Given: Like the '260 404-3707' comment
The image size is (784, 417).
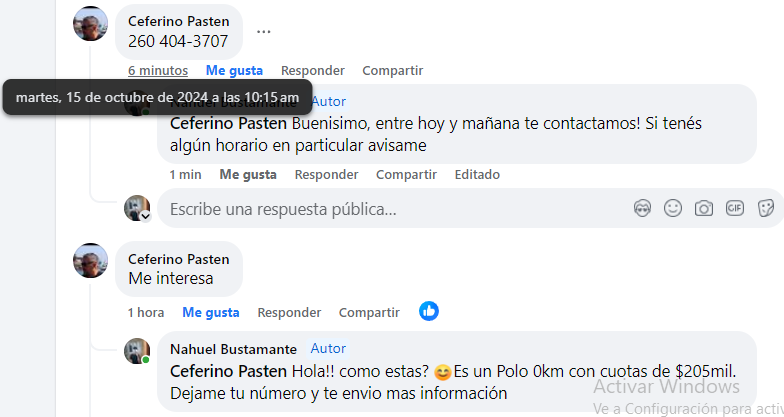Looking at the screenshot, I should coord(234,70).
